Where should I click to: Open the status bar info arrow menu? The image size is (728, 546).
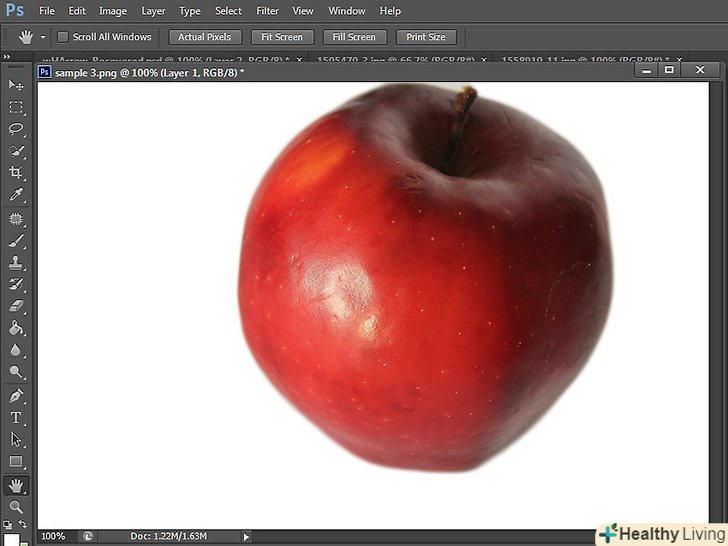246,537
